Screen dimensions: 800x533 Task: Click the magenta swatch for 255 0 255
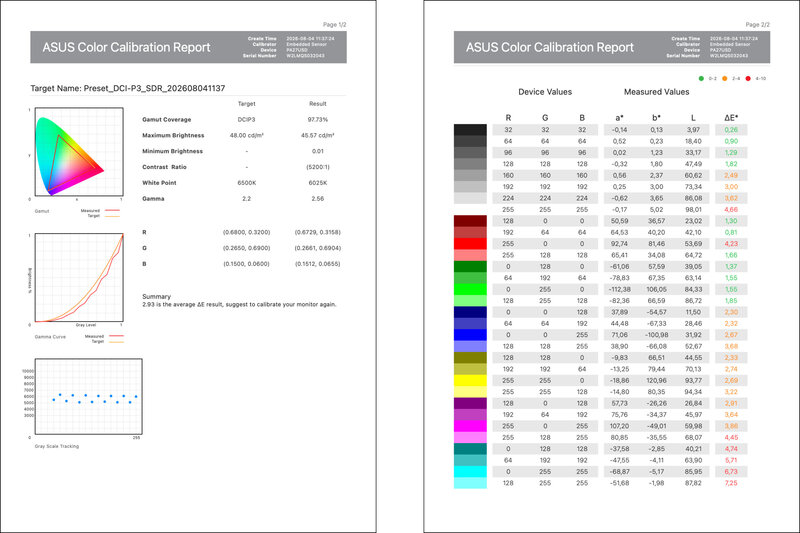470,426
